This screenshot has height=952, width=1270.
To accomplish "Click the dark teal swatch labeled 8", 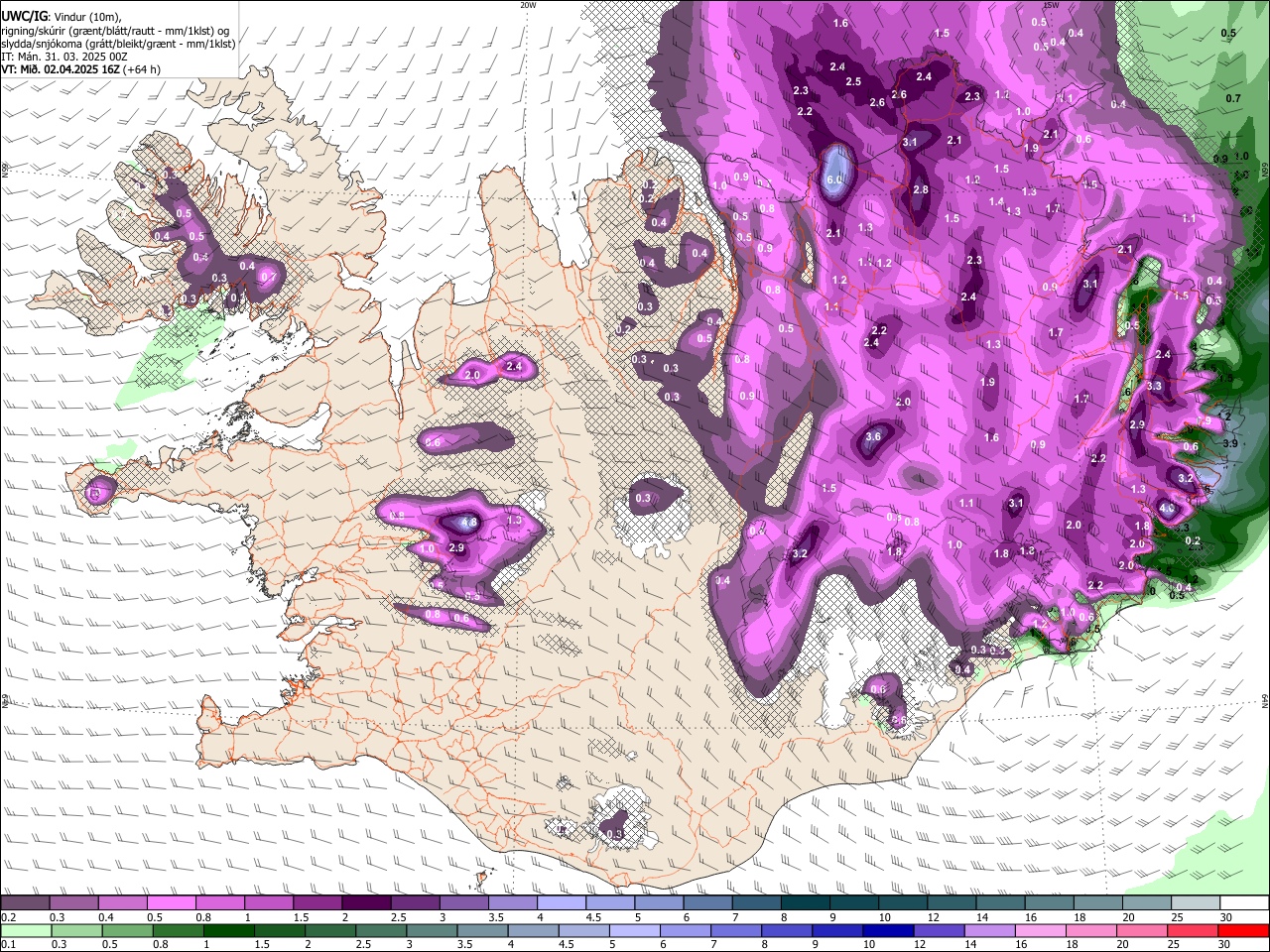I will (806, 903).
